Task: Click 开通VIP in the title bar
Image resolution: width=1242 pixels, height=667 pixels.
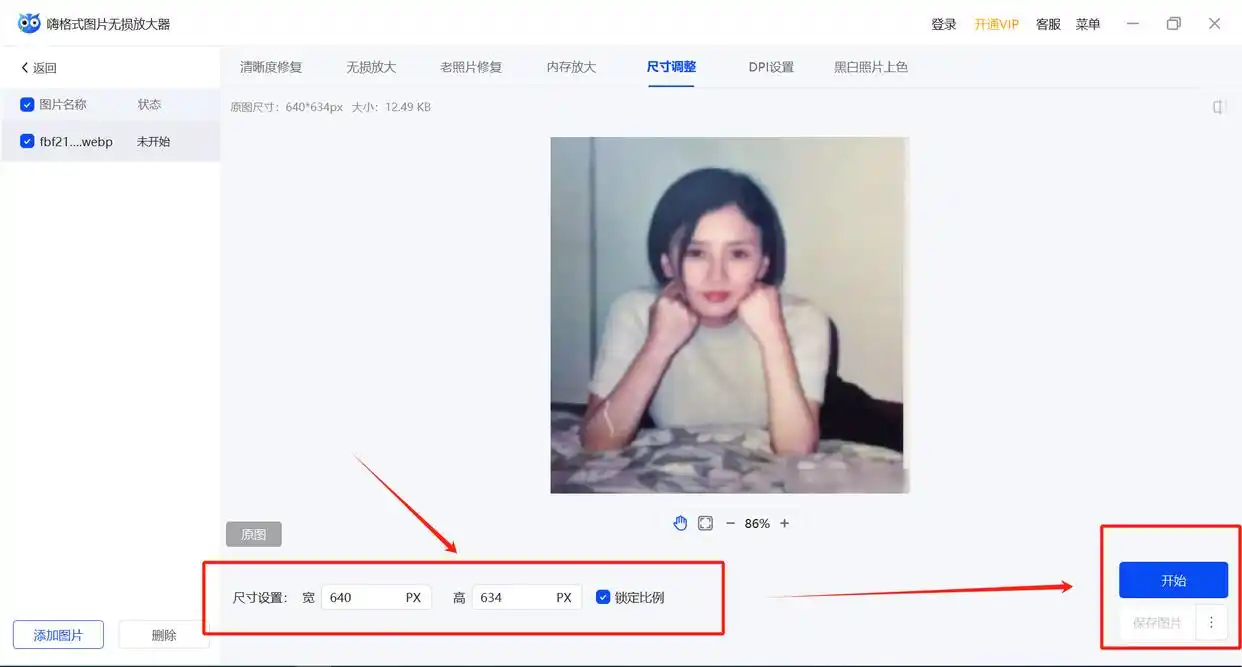Action: click(997, 24)
